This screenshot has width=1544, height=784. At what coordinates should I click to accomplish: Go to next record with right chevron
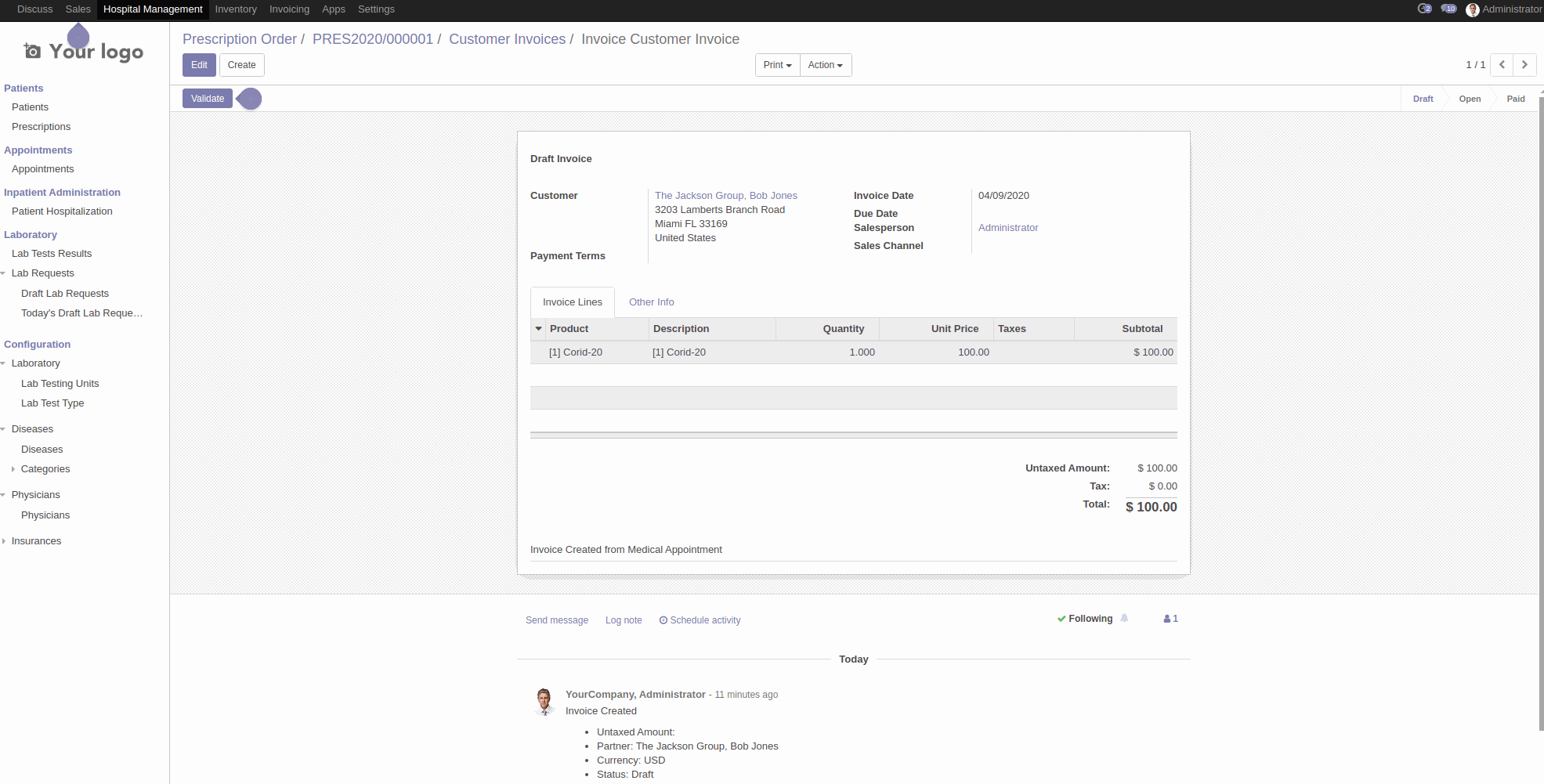click(x=1524, y=65)
